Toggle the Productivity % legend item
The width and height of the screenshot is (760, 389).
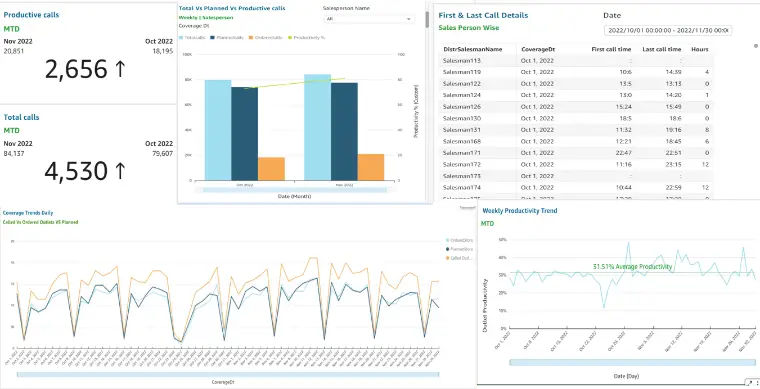point(306,37)
